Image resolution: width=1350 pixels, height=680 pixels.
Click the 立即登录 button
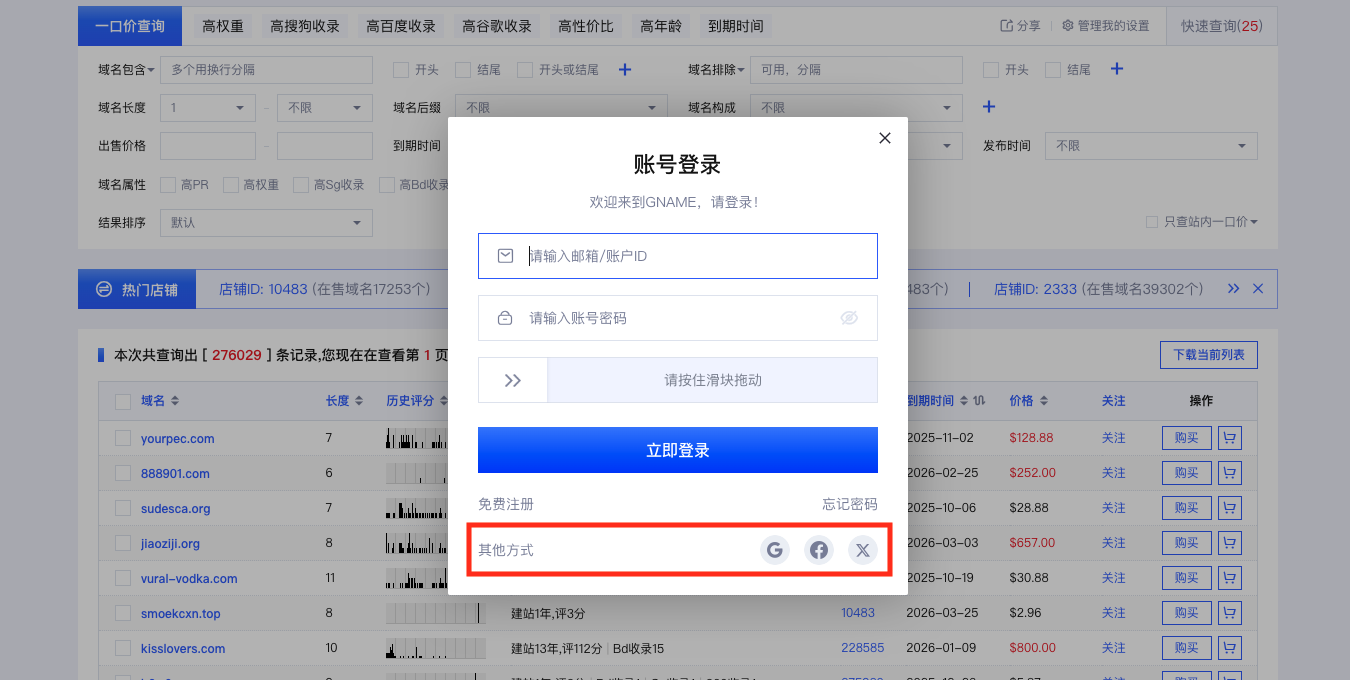tap(678, 450)
